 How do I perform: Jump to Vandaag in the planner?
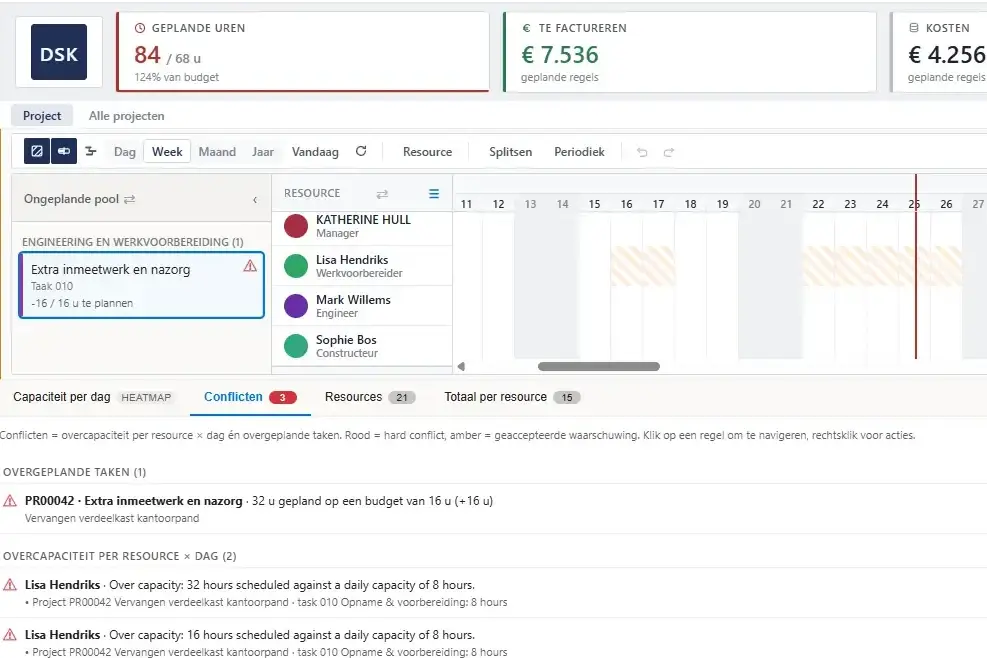[x=315, y=152]
